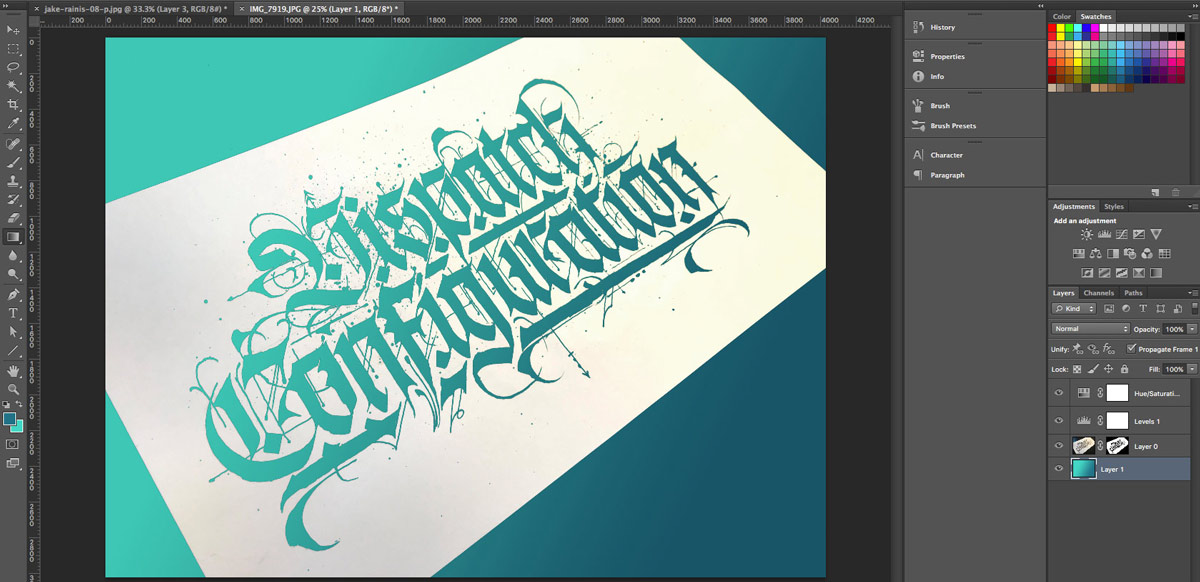
Task: Select the Brush tool in the toolbar
Action: pyautogui.click(x=13, y=162)
